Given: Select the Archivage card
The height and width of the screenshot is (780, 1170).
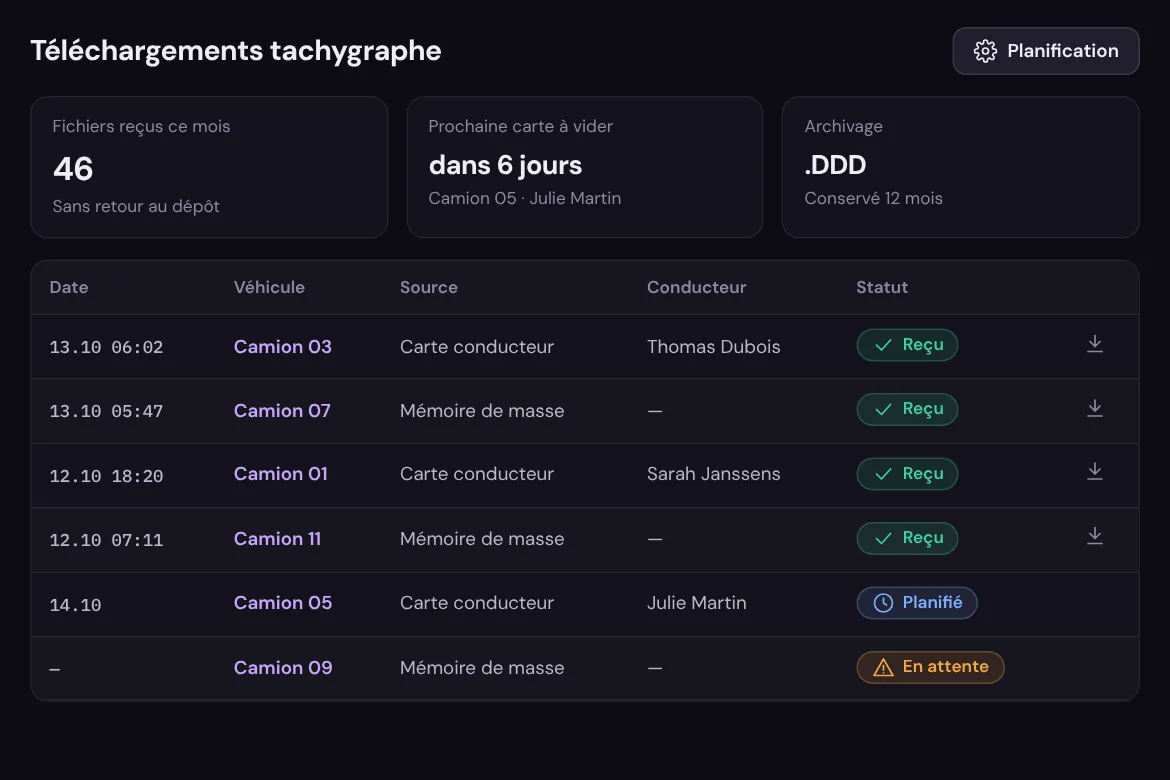Looking at the screenshot, I should tap(960, 167).
